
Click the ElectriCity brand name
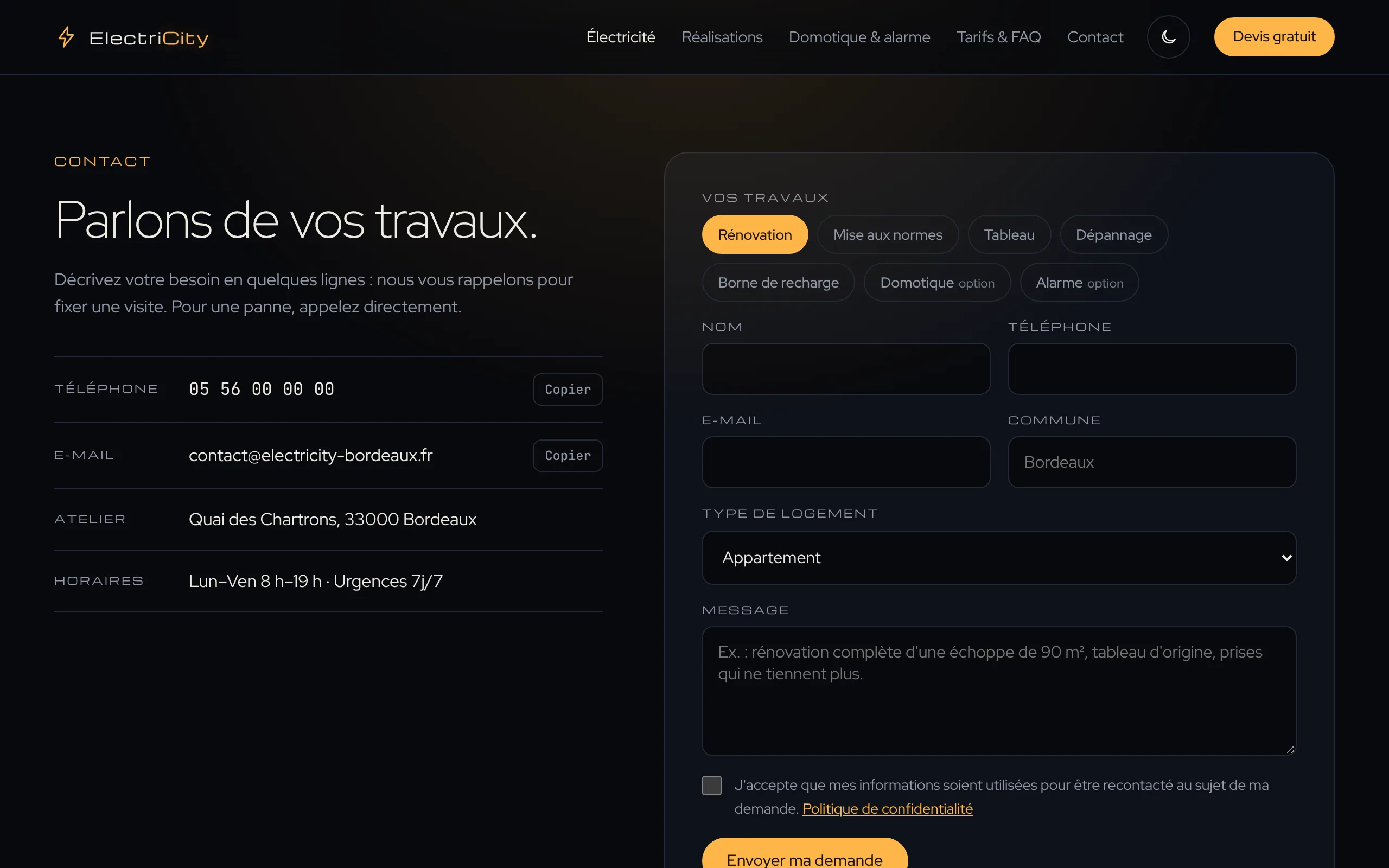tap(149, 38)
